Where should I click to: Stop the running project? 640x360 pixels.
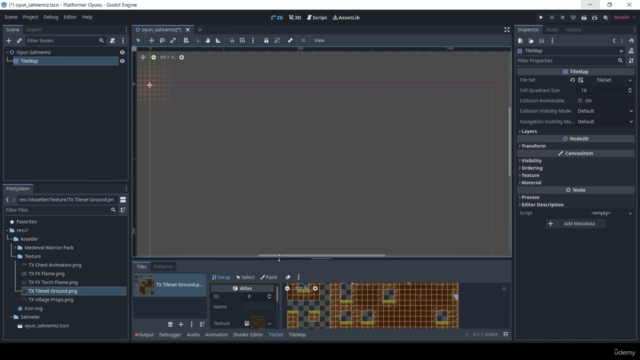[x=562, y=18]
